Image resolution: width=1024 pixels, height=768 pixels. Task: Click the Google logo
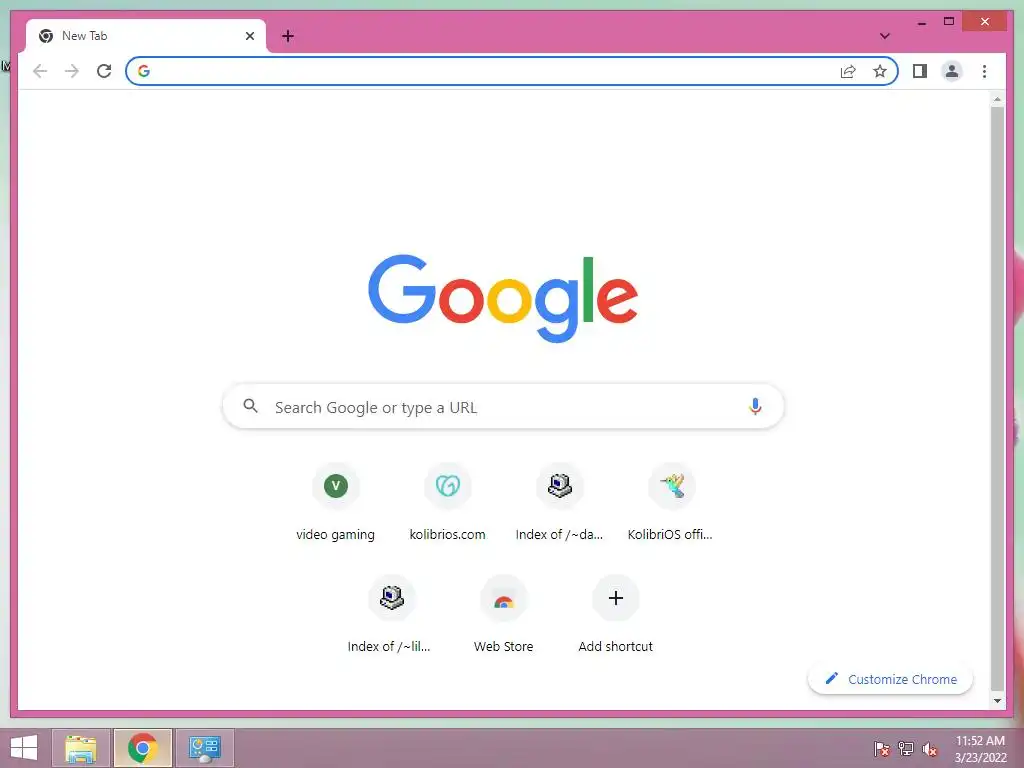503,298
